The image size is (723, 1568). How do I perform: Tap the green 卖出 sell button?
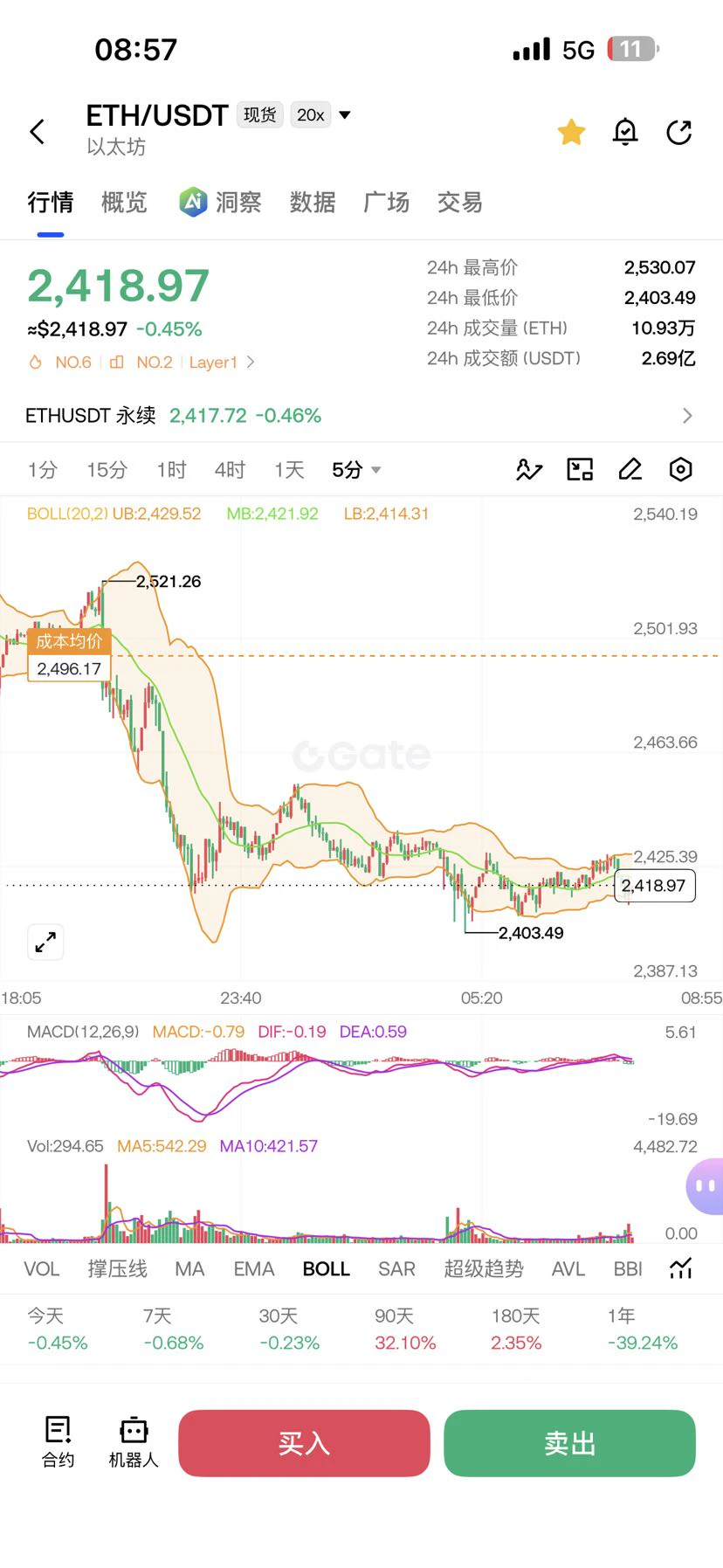tap(569, 1443)
